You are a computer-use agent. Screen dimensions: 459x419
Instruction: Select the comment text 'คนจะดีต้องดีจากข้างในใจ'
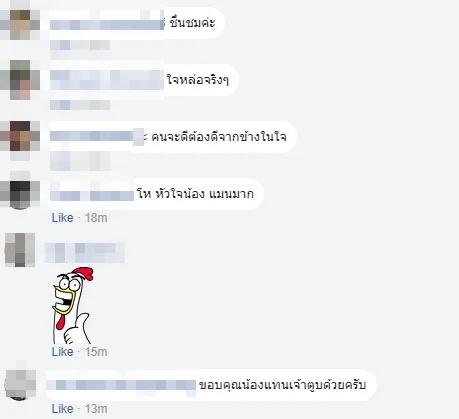point(219,137)
